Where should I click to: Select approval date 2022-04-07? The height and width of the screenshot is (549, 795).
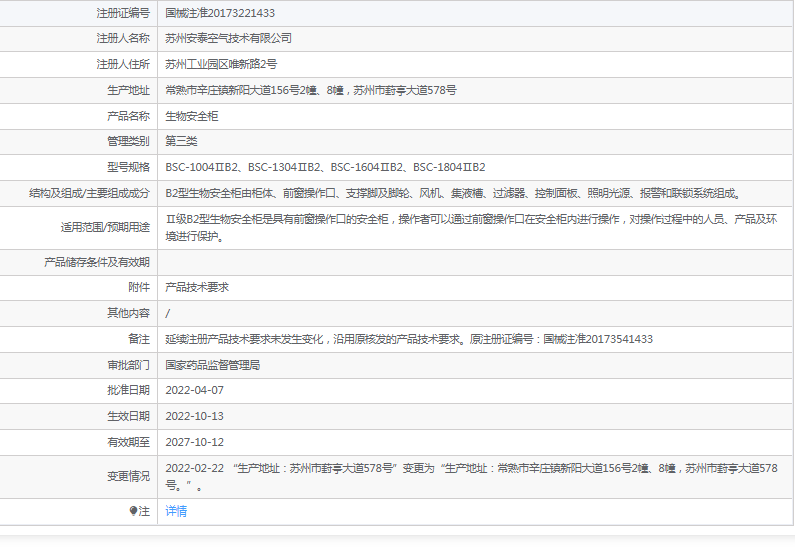click(x=194, y=390)
